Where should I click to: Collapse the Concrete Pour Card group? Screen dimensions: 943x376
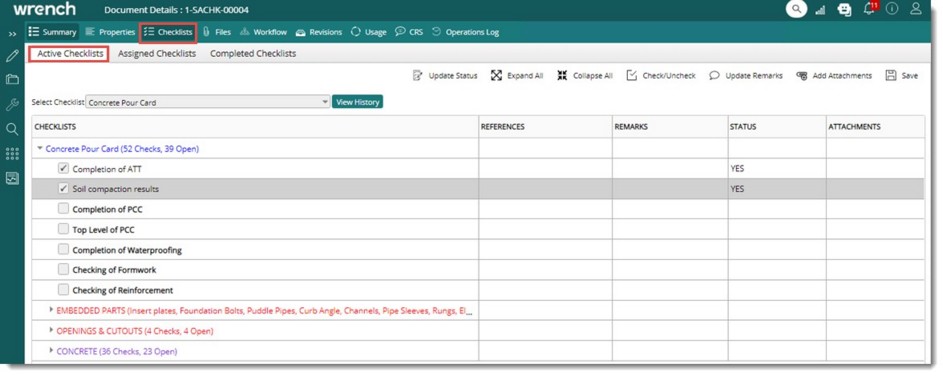click(40, 148)
